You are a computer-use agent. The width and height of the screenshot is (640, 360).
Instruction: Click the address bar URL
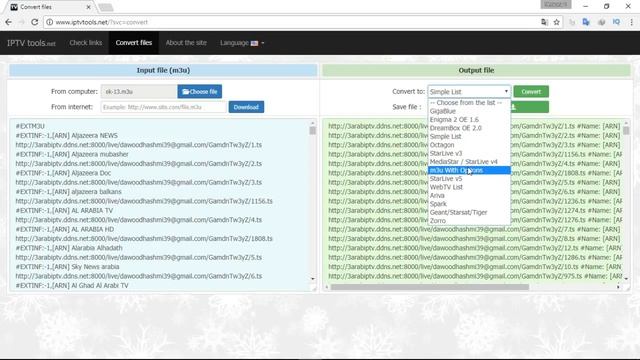pyautogui.click(x=102, y=22)
